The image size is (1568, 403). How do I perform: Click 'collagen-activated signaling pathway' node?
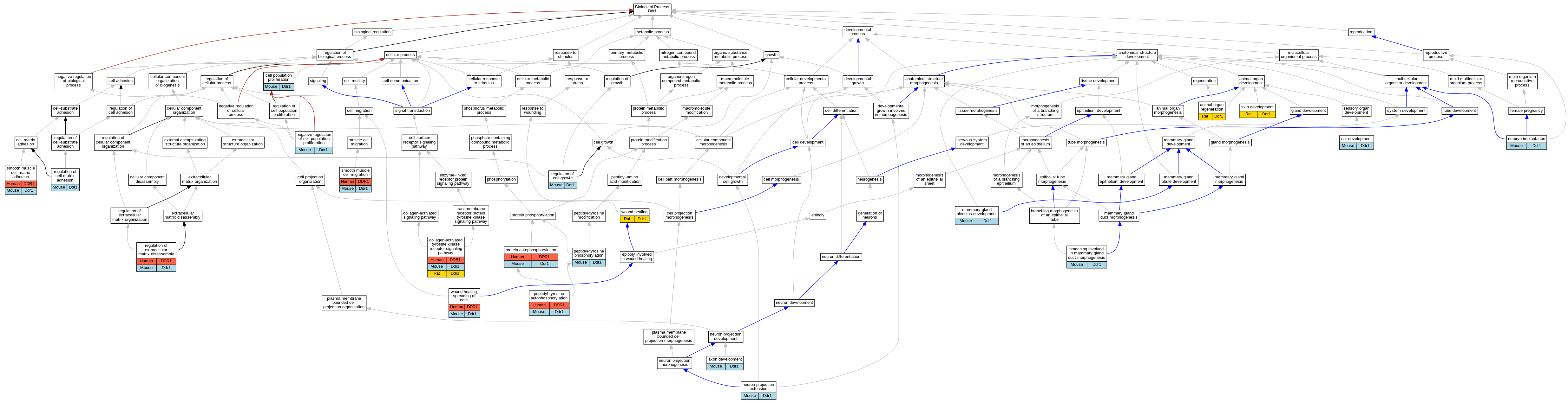pos(419,215)
